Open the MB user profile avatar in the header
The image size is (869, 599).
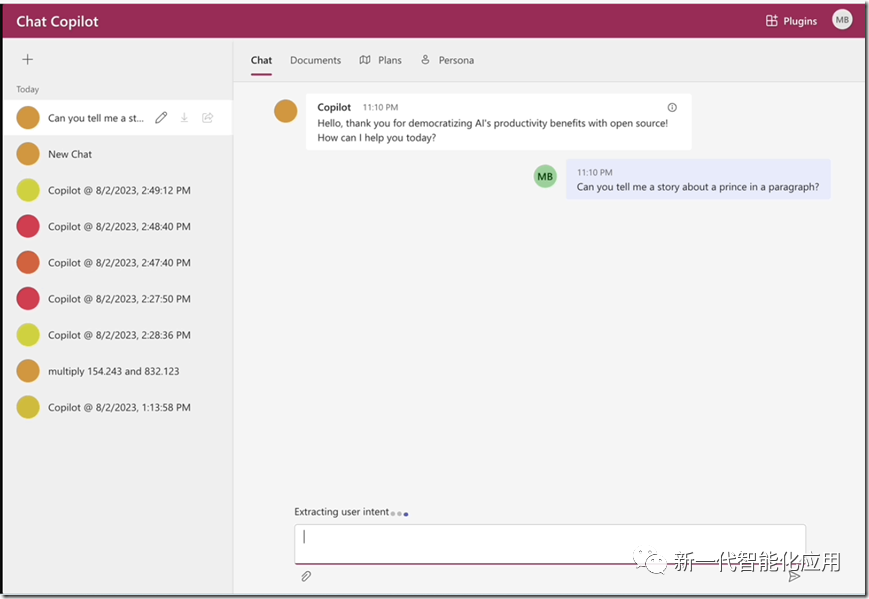(842, 20)
